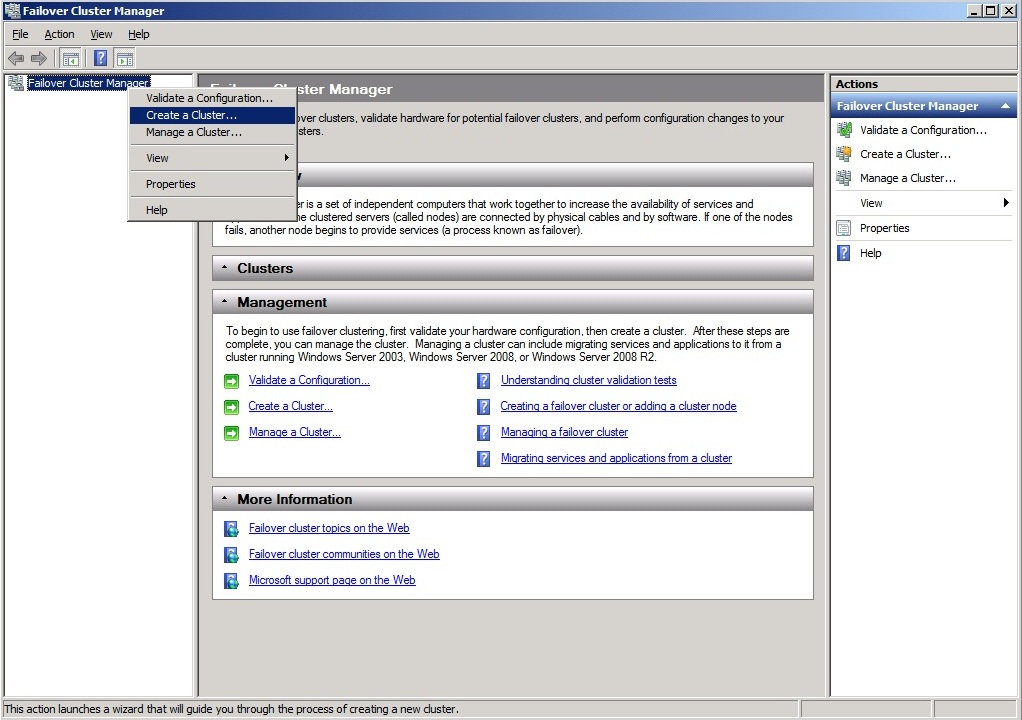Open Manage a Cluster link in Management
This screenshot has width=1022, height=720.
click(295, 432)
